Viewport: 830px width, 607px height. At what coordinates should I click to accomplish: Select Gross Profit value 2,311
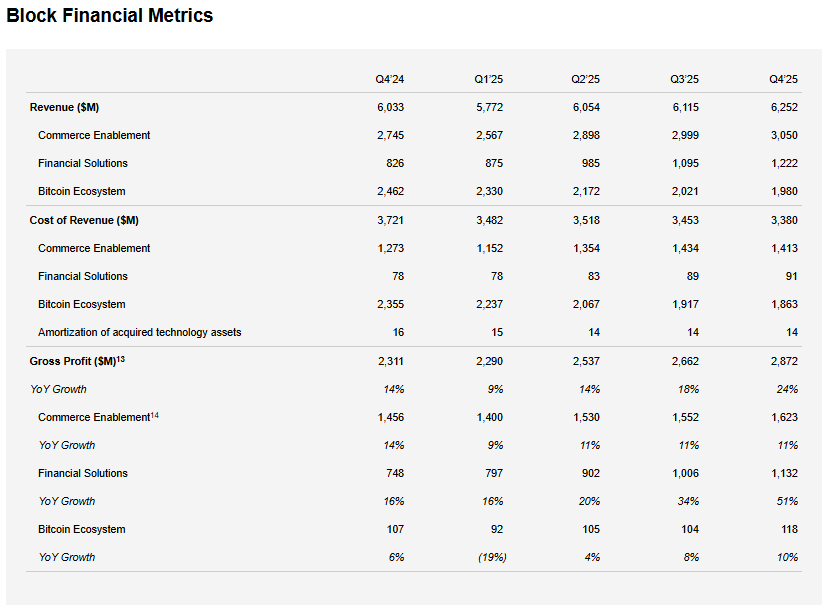[x=391, y=361]
